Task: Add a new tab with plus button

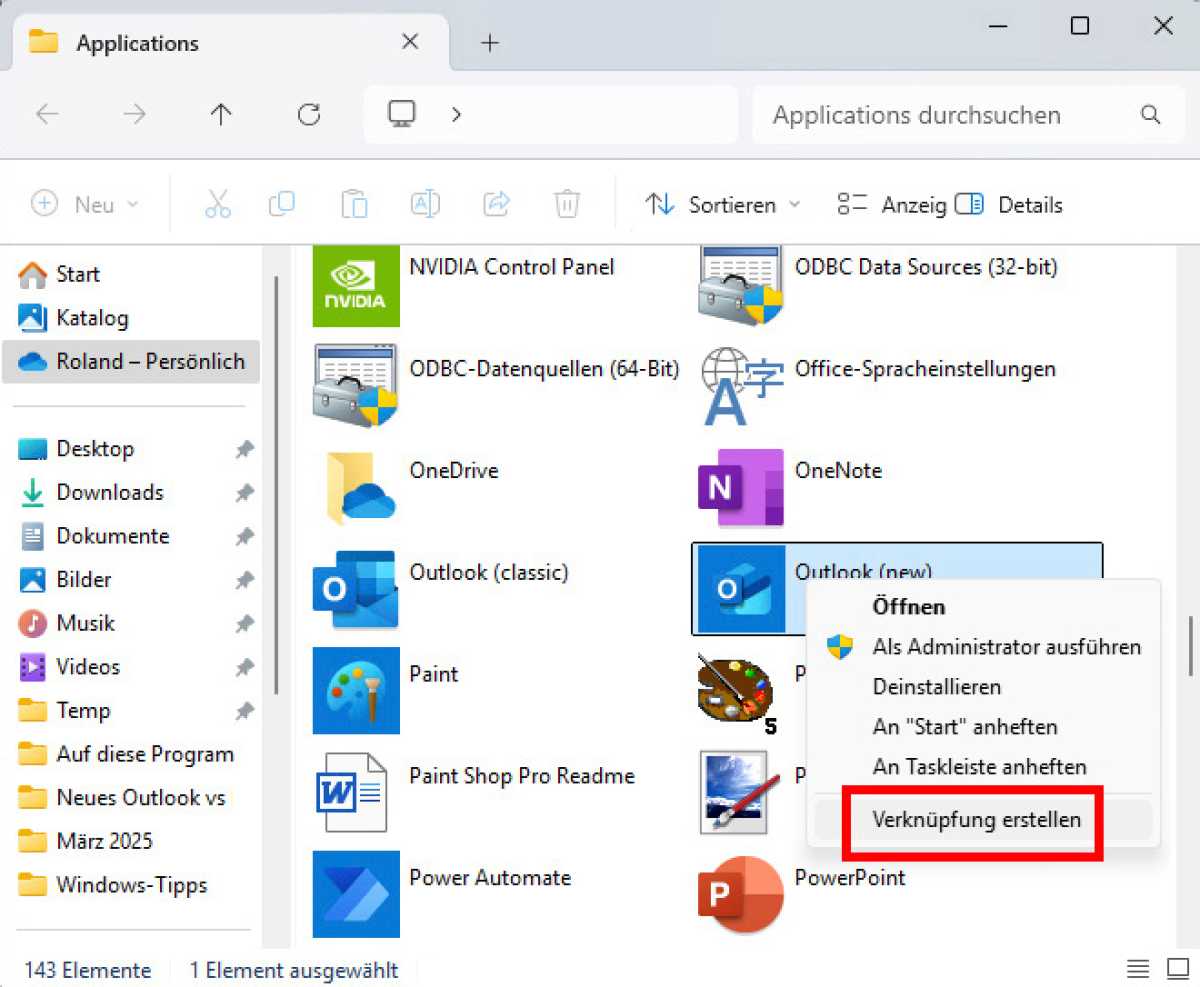Action: [x=489, y=43]
